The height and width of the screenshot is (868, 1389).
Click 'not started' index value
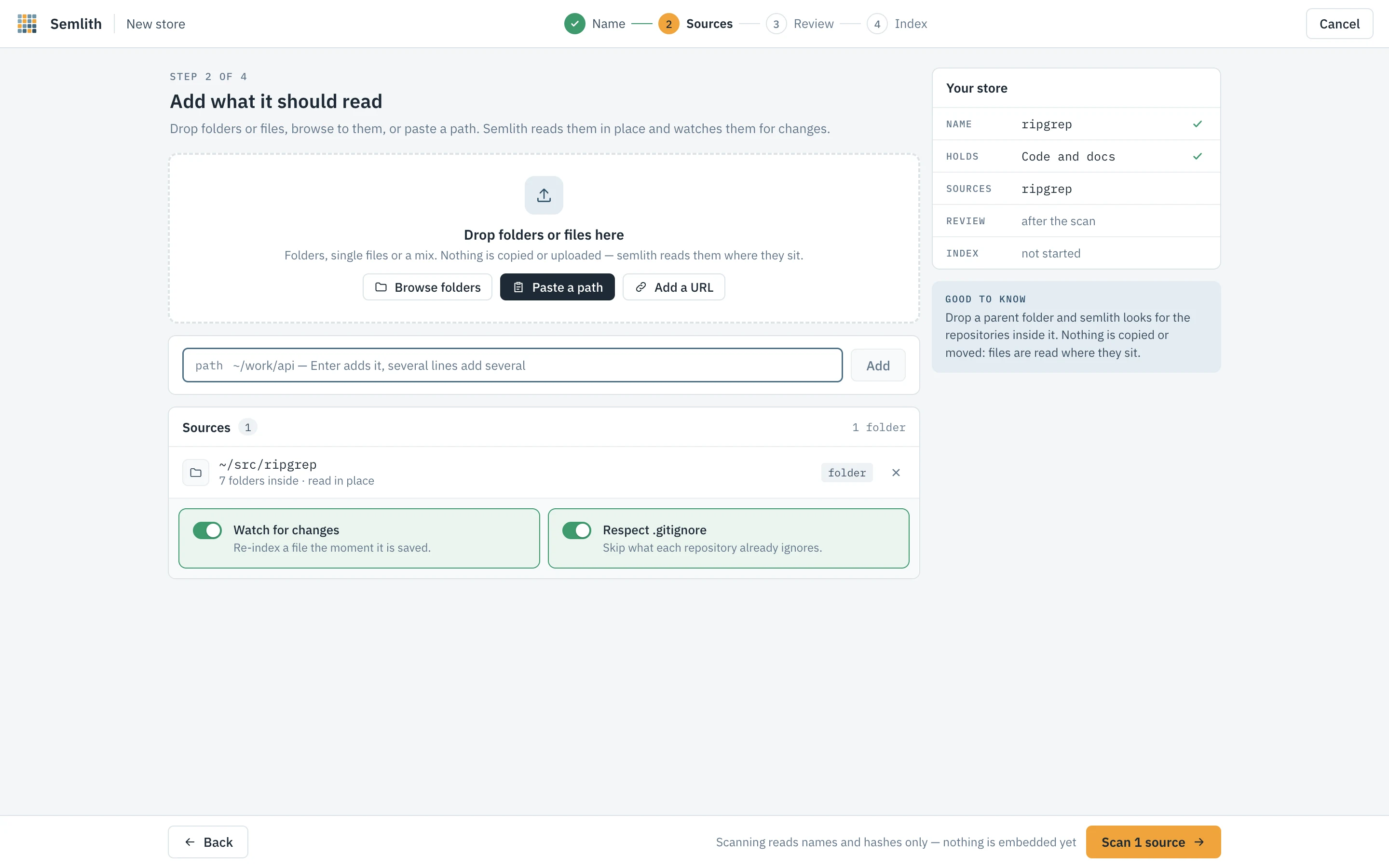1050,253
